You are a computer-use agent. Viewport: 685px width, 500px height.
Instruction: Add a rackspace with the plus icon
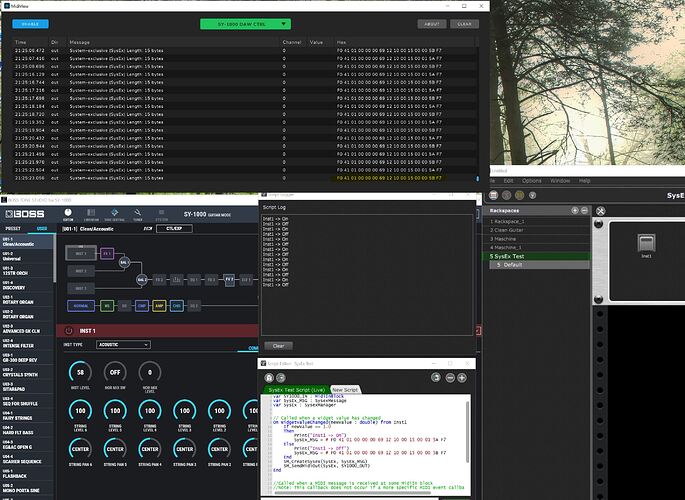click(x=575, y=210)
